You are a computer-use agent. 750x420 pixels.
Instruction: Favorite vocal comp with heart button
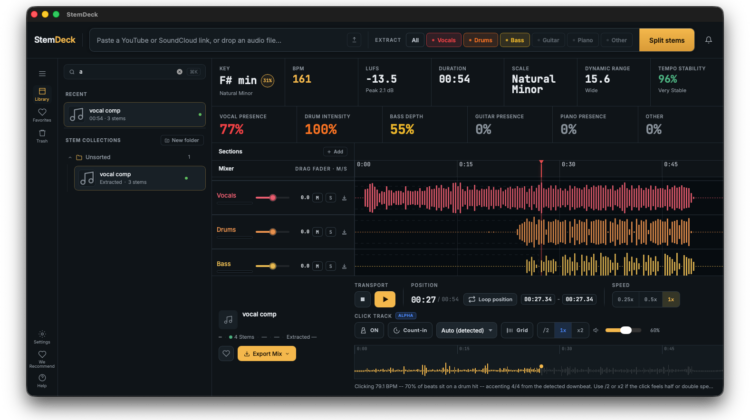(226, 354)
